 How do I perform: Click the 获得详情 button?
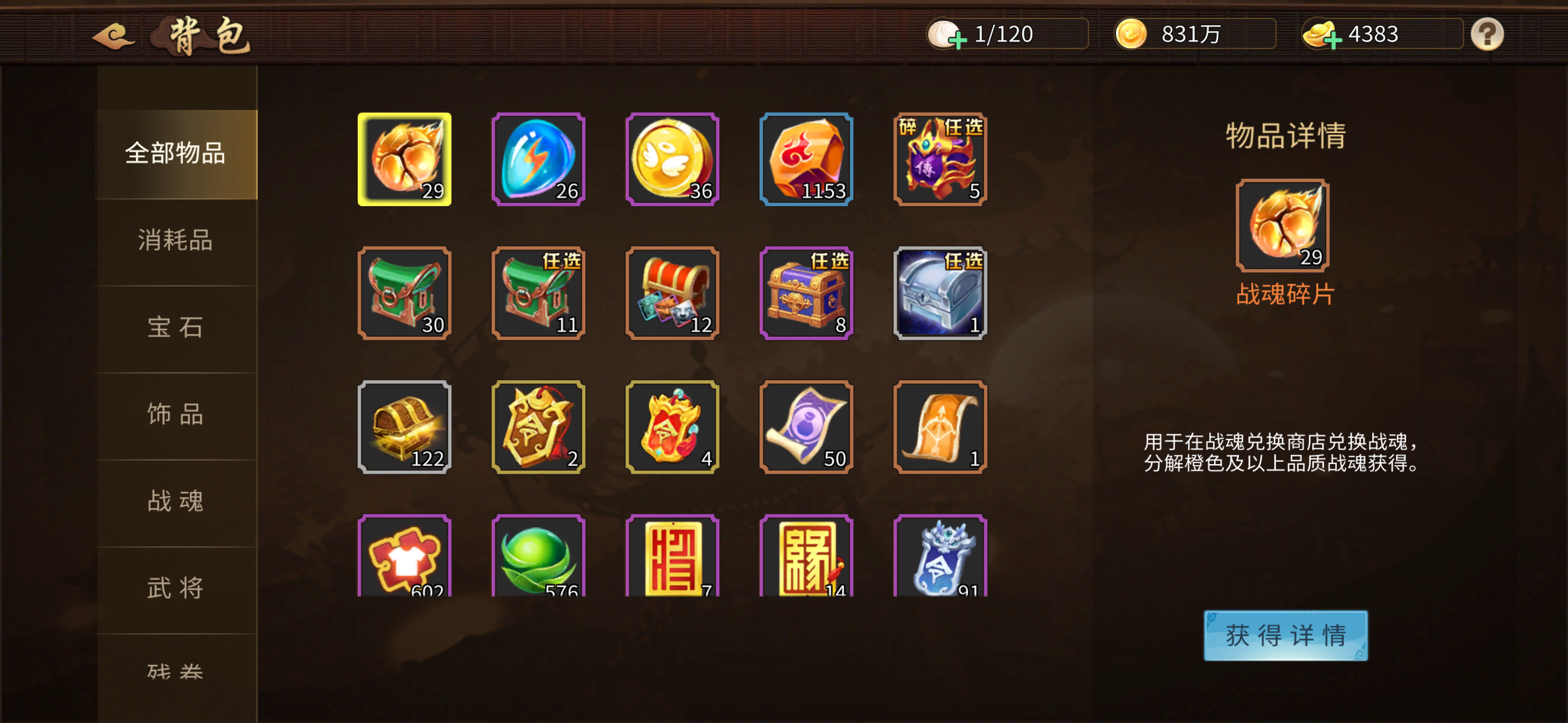click(x=1285, y=636)
